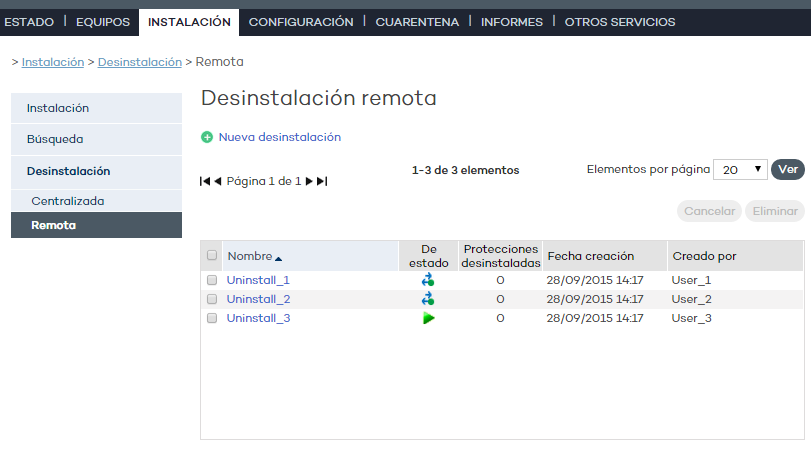Click the sort arrow next to Nombre
Viewport: 811px width, 449px height.
click(x=278, y=259)
